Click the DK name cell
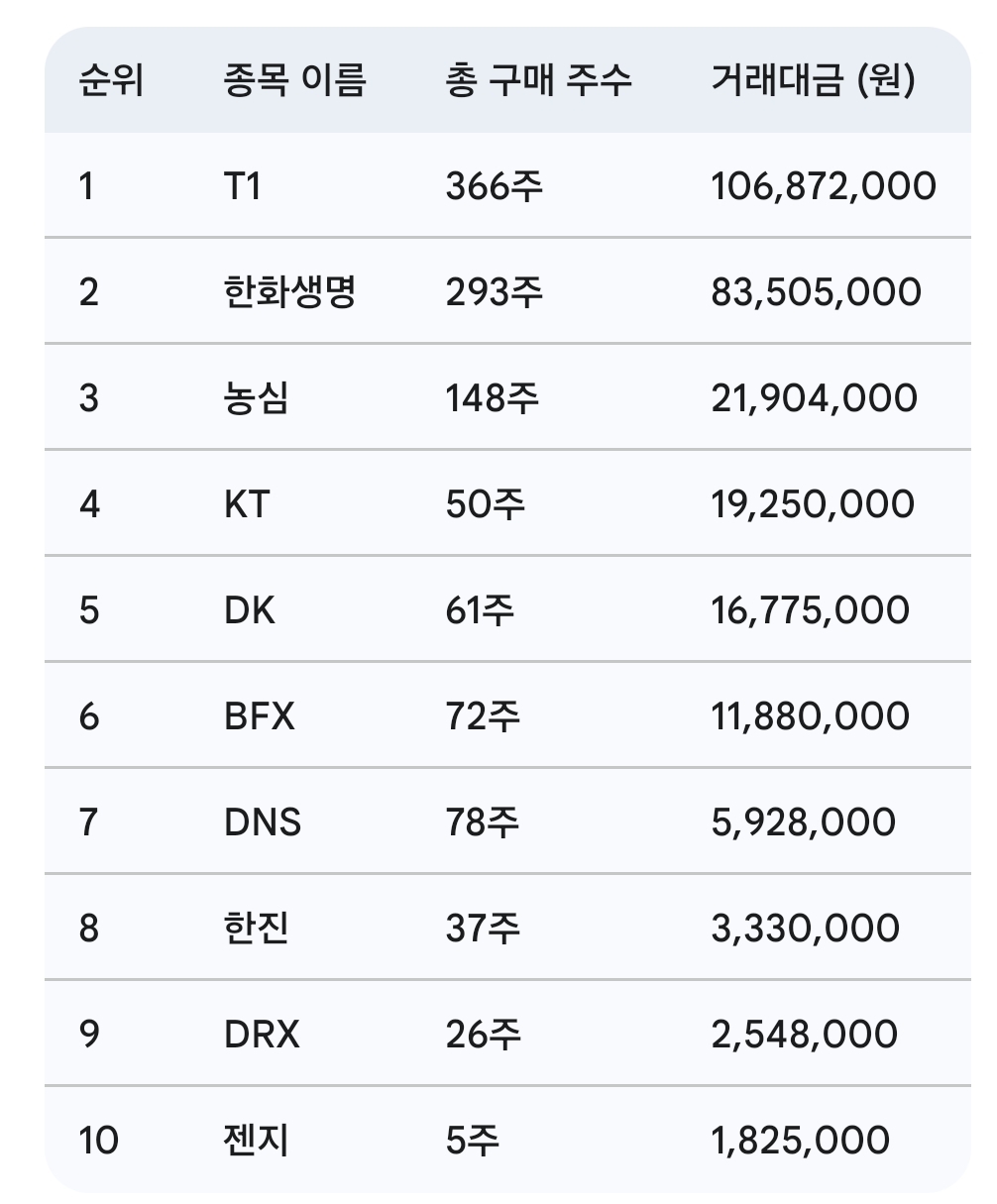997x1204 pixels. point(250,610)
